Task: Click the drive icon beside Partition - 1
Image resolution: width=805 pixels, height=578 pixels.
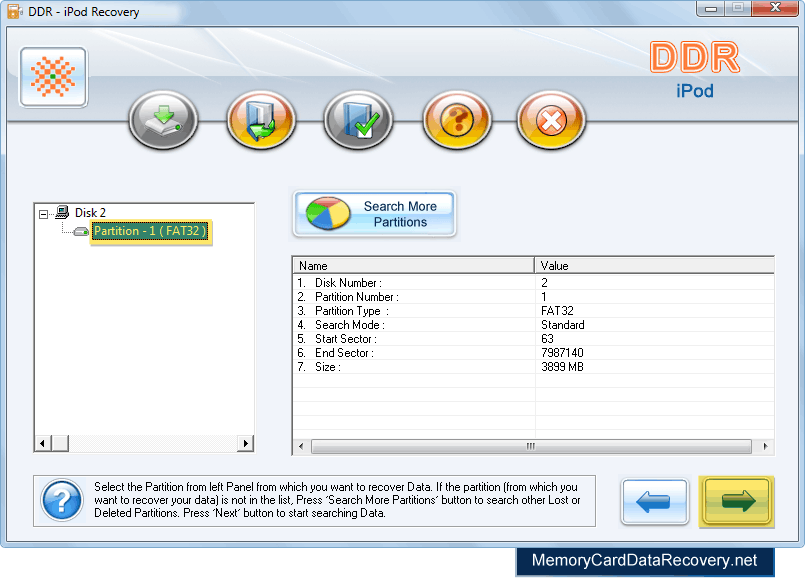Action: click(x=81, y=232)
